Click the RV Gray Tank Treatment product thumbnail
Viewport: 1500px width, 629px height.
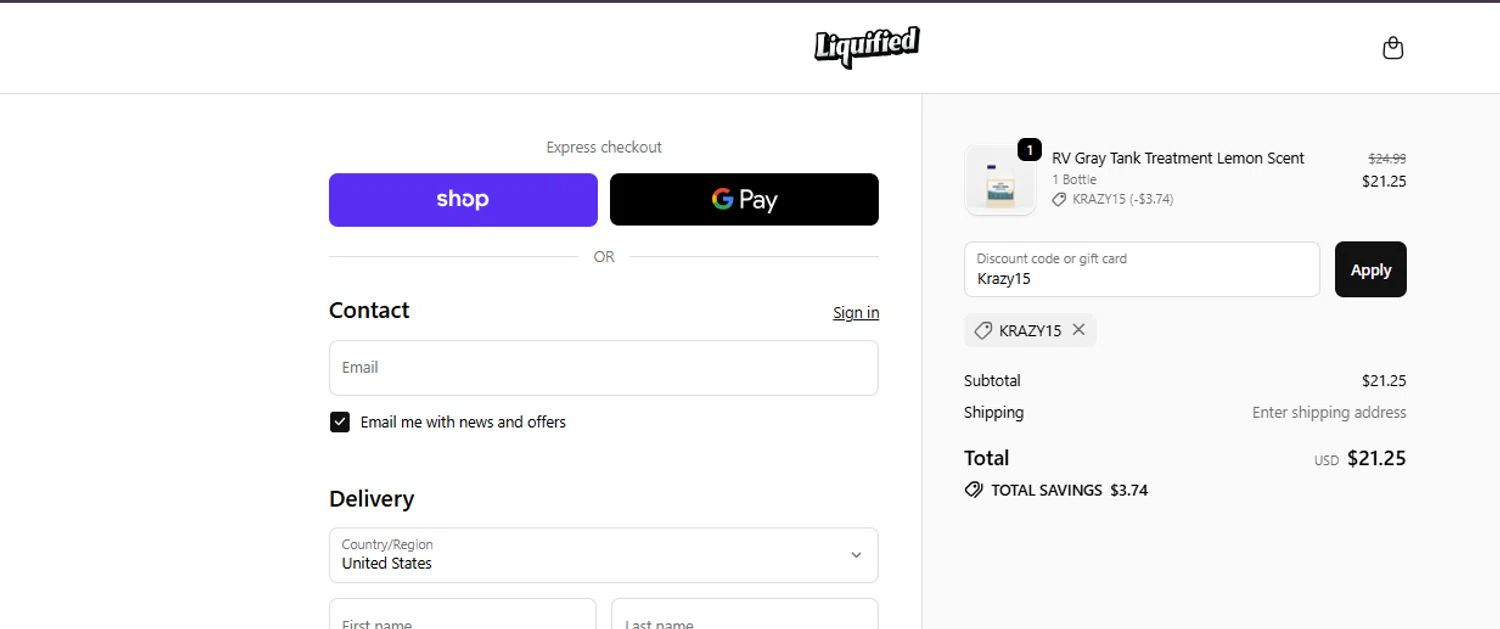[x=1000, y=180]
